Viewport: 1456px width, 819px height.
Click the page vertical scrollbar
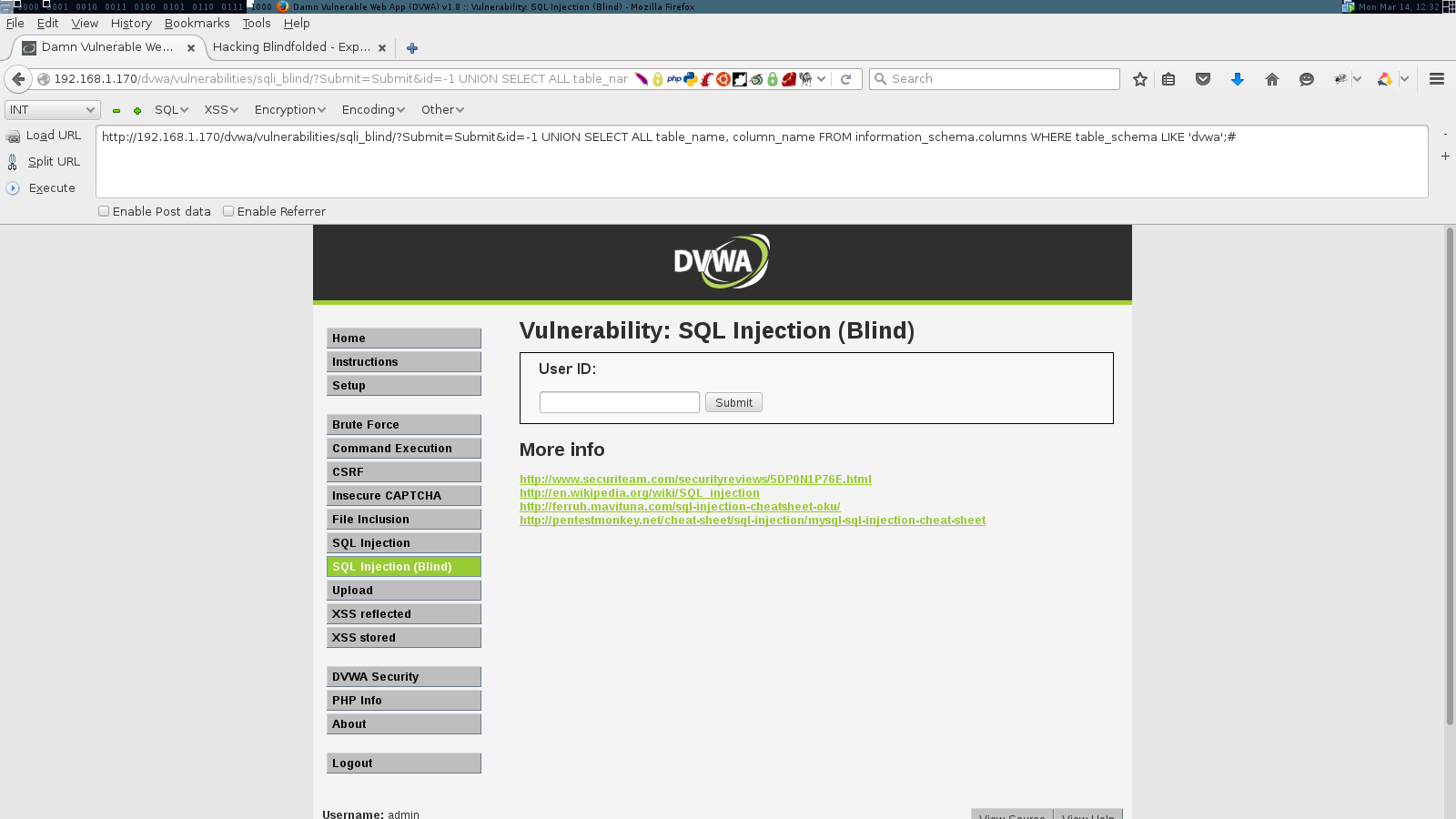click(1450, 476)
